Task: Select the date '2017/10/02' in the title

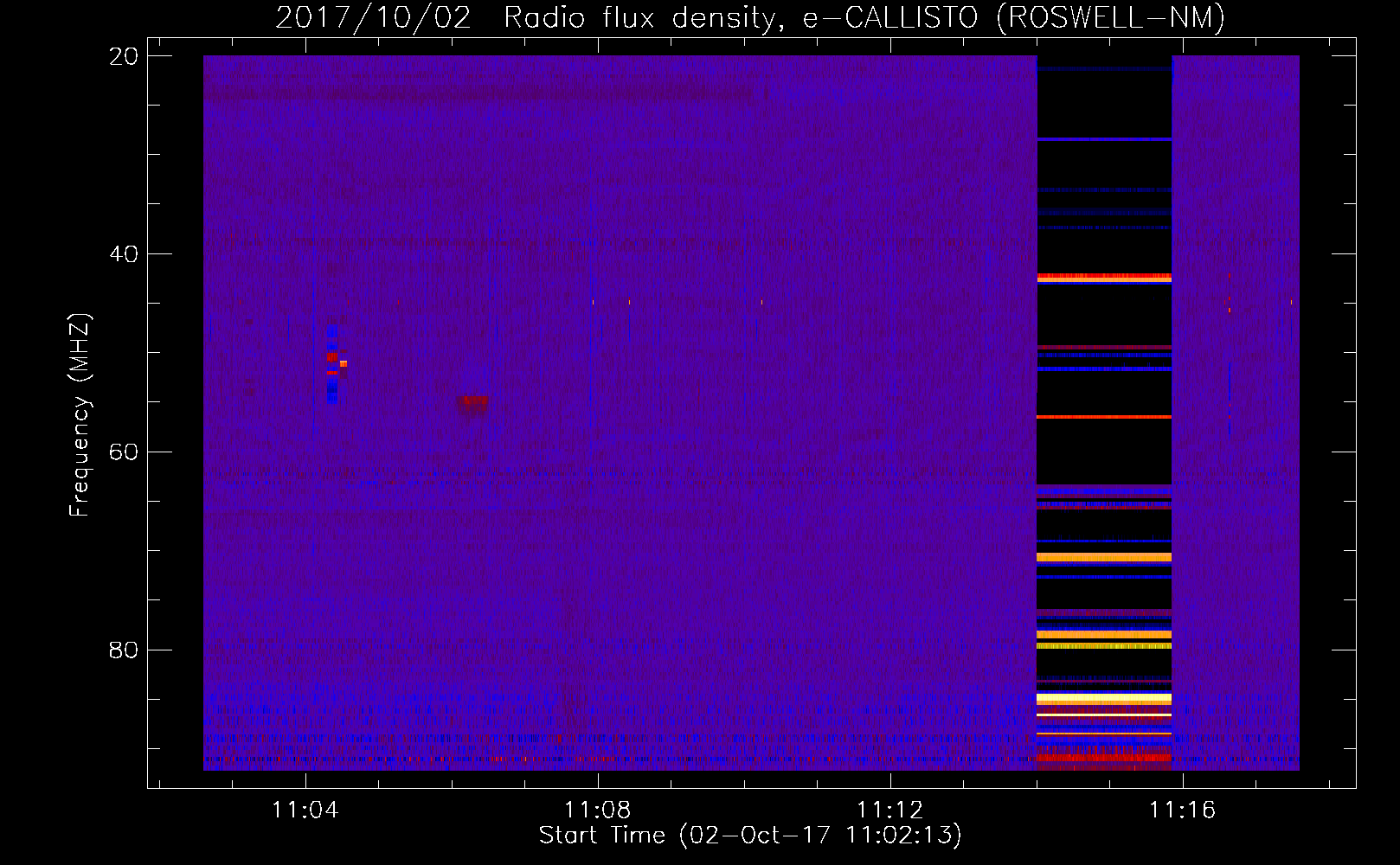Action: [x=373, y=17]
